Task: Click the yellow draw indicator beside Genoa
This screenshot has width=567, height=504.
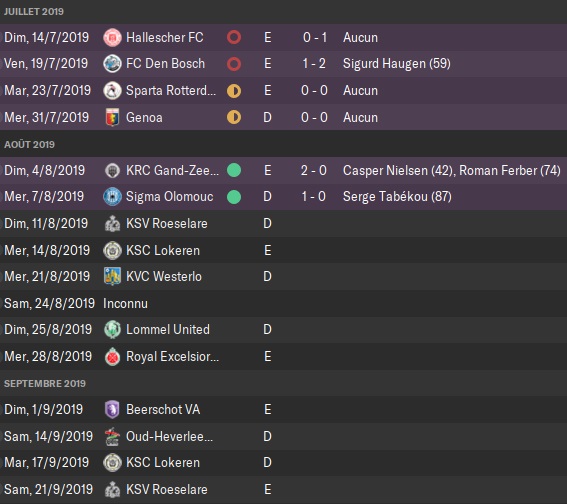Action: point(234,117)
